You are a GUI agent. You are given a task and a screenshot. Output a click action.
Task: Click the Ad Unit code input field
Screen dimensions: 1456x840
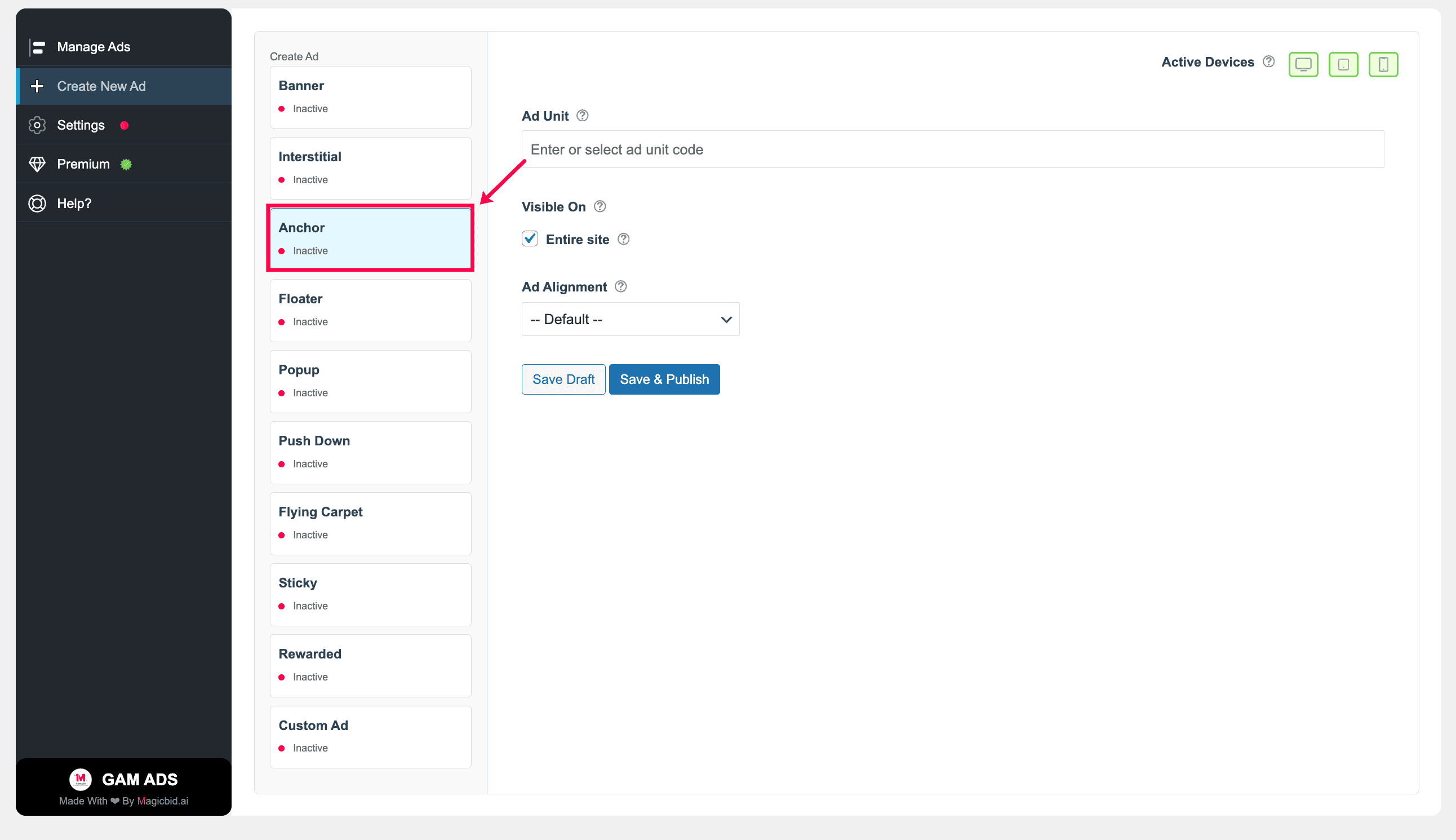(953, 149)
